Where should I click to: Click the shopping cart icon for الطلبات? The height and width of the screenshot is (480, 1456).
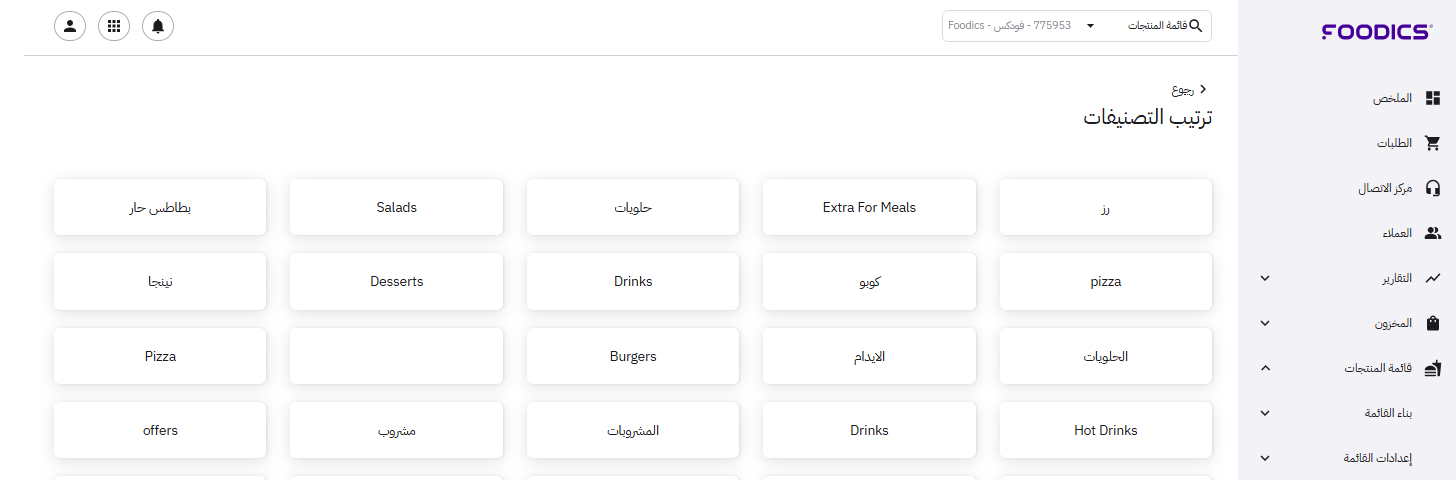click(x=1433, y=143)
